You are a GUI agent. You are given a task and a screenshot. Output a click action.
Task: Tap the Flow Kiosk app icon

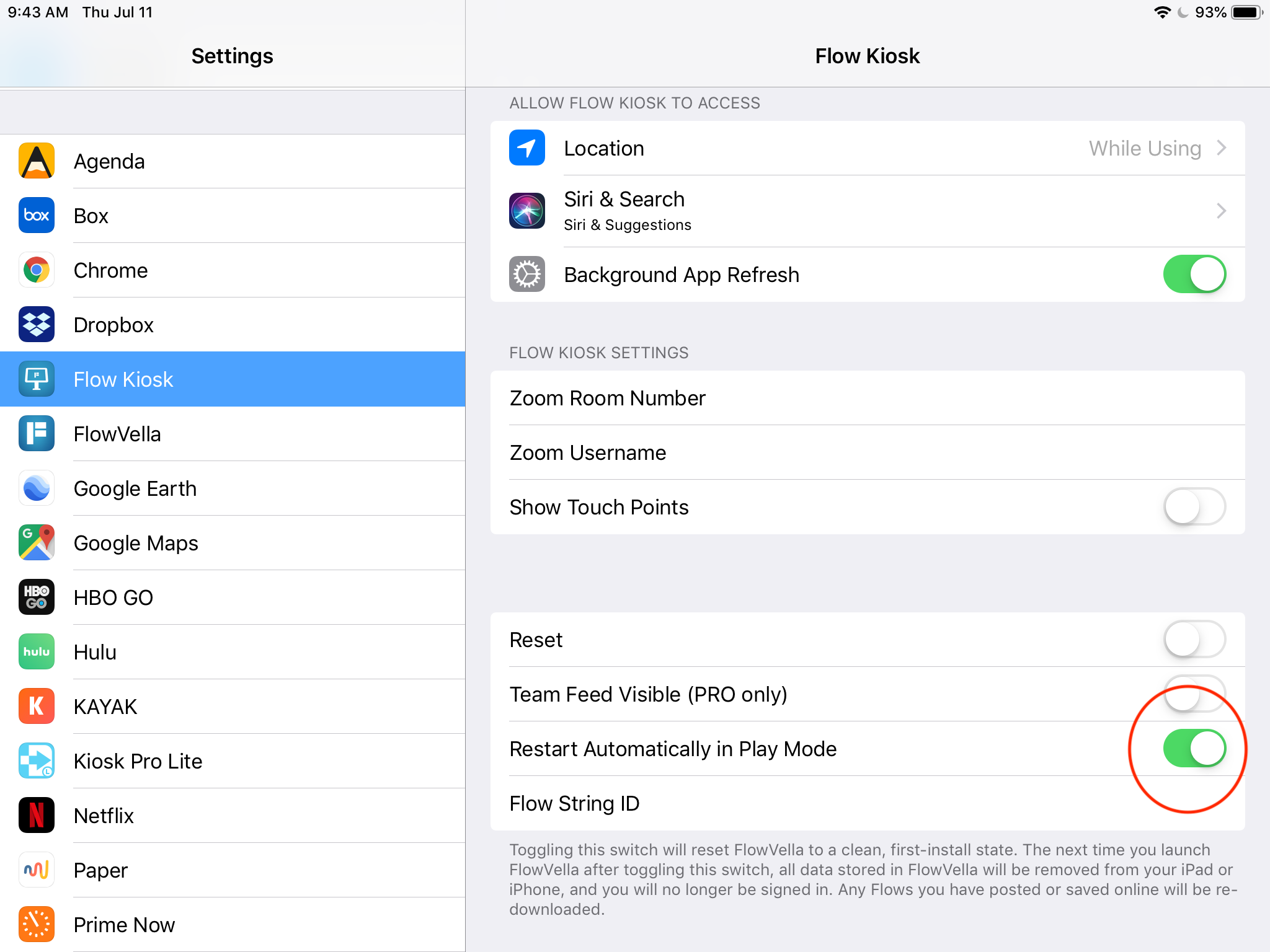pyautogui.click(x=37, y=379)
